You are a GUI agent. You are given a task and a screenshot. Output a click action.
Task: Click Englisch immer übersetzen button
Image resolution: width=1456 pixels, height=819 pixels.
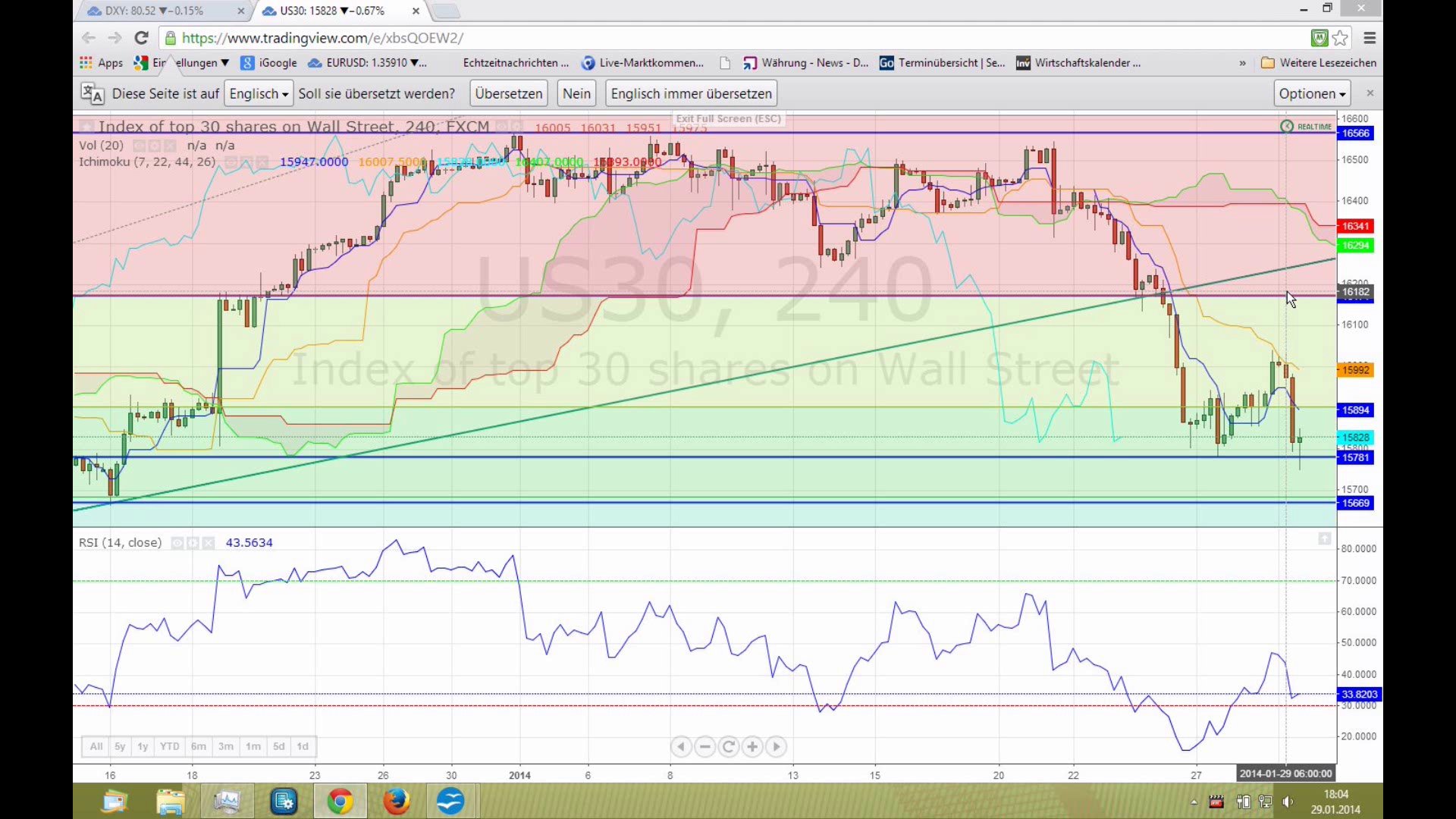coord(691,94)
